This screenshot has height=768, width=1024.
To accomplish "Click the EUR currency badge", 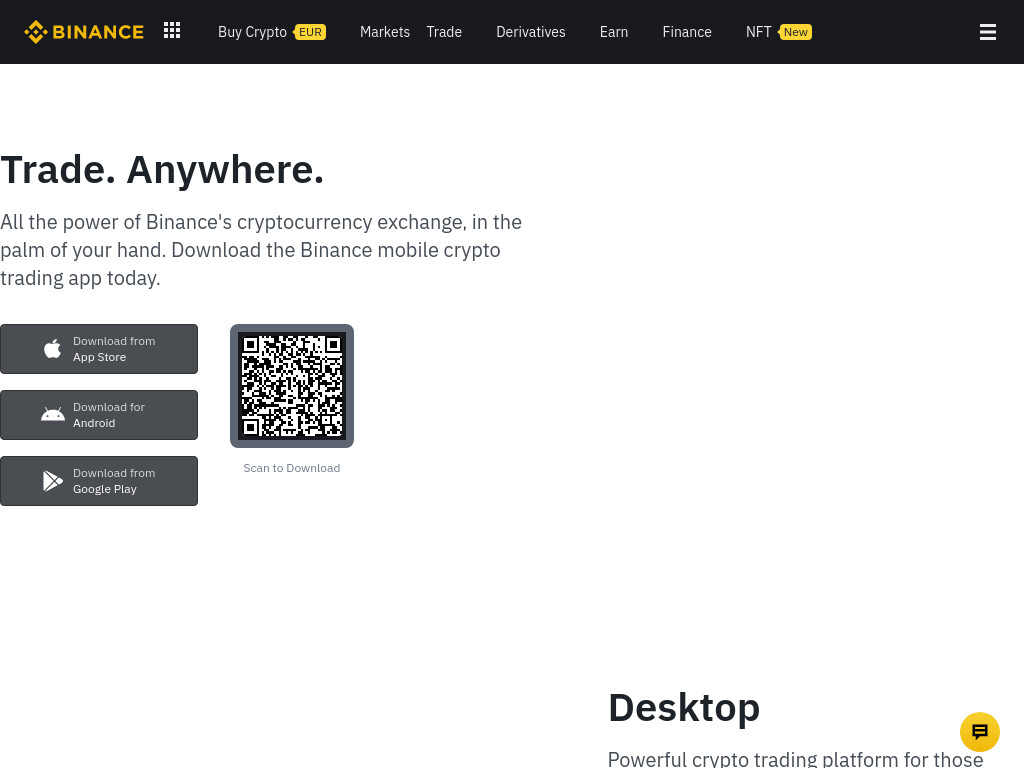I will tap(310, 32).
